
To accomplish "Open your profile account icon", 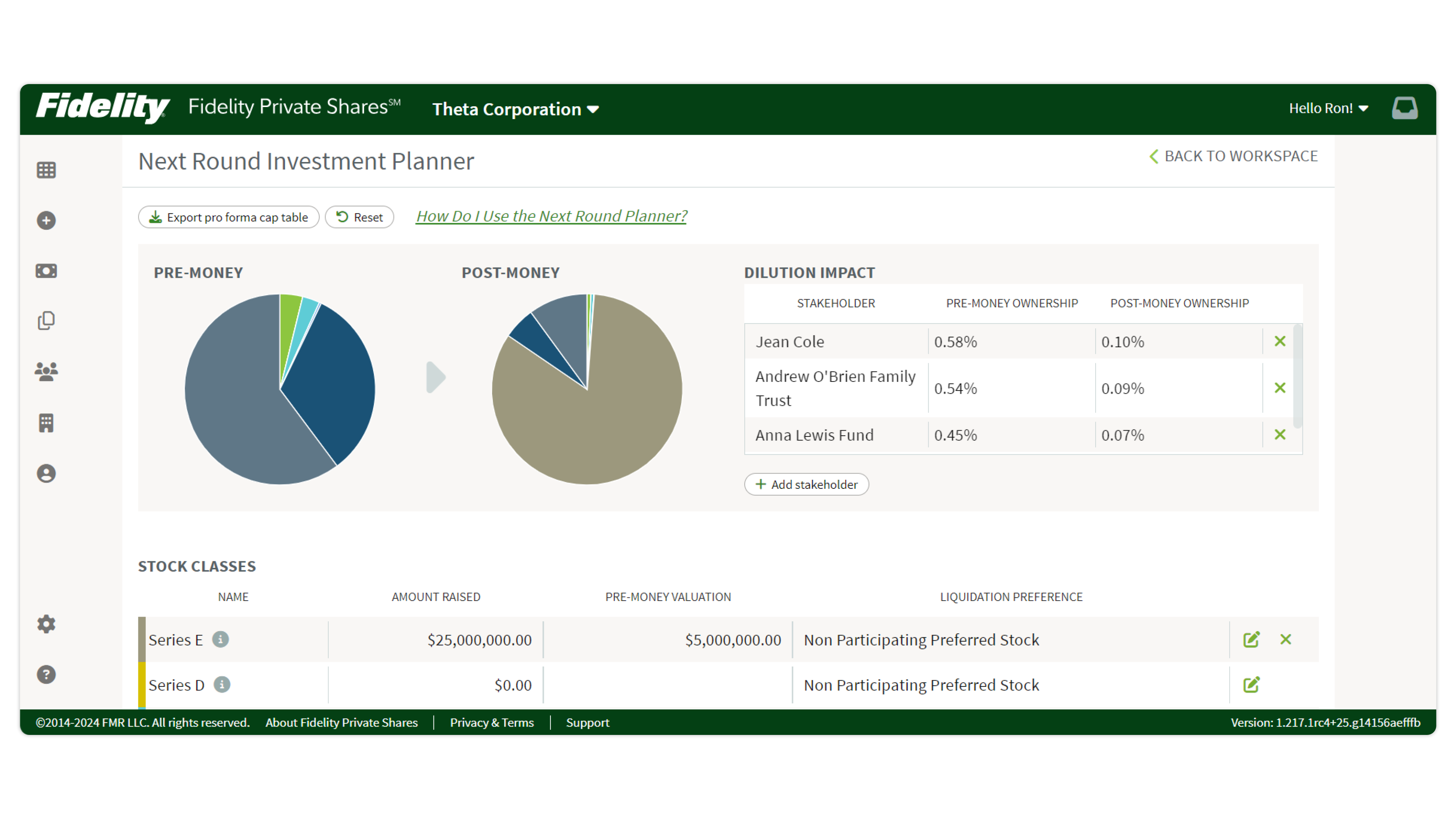I will 46,474.
